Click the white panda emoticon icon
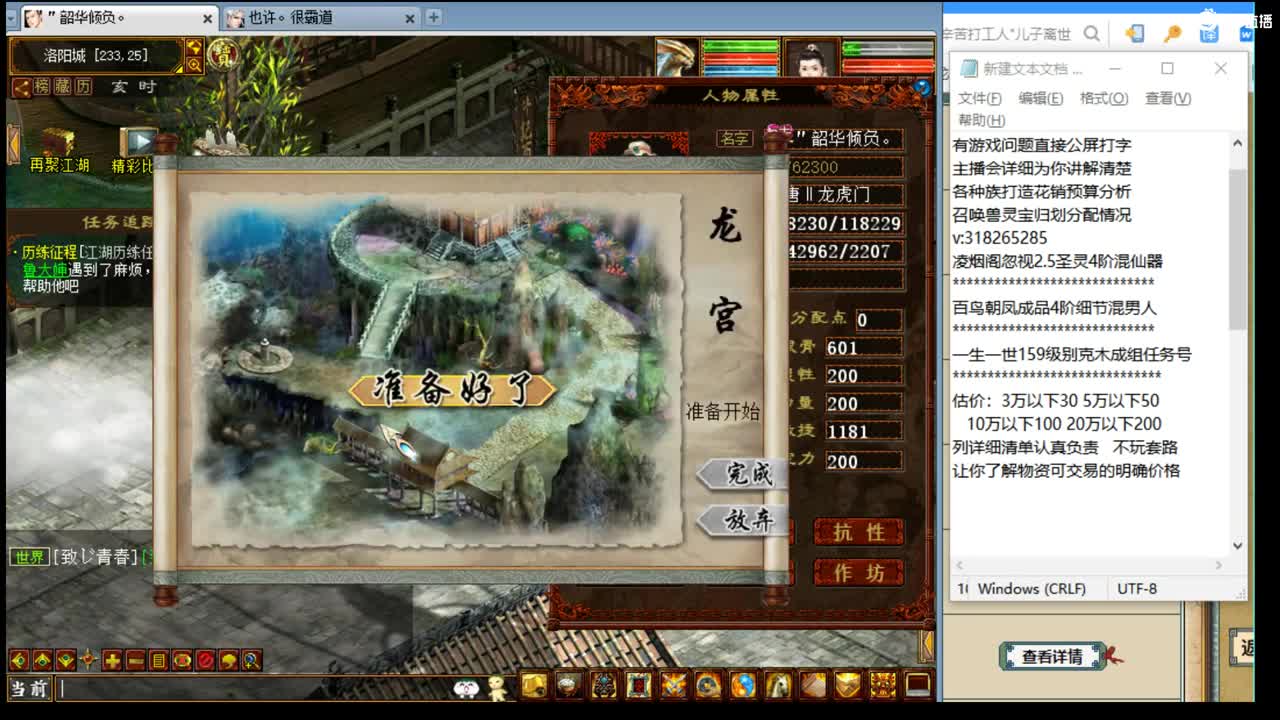Screen dimensions: 1280x720 click(x=466, y=688)
